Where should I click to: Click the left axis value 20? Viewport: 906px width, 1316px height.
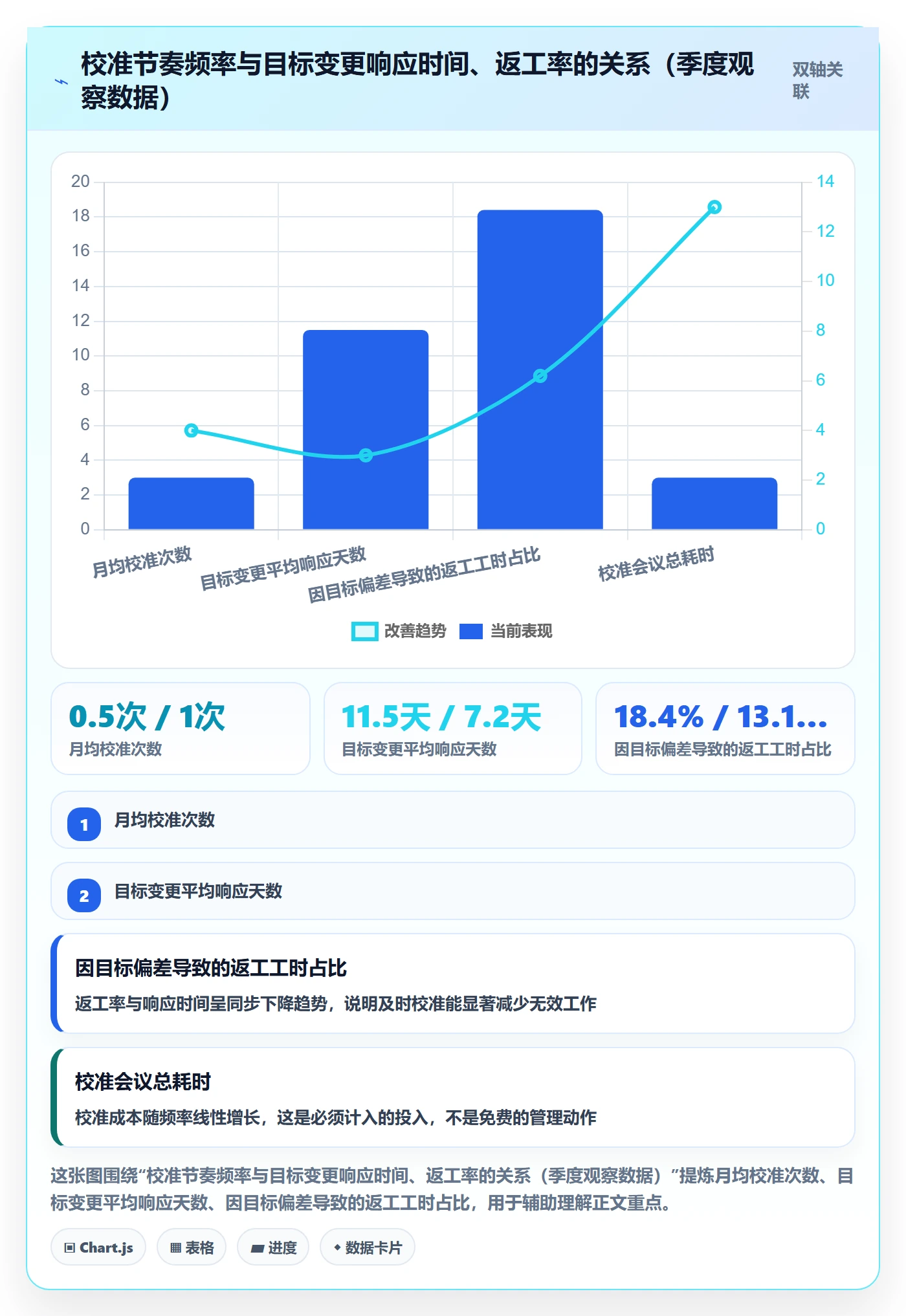pyautogui.click(x=80, y=181)
